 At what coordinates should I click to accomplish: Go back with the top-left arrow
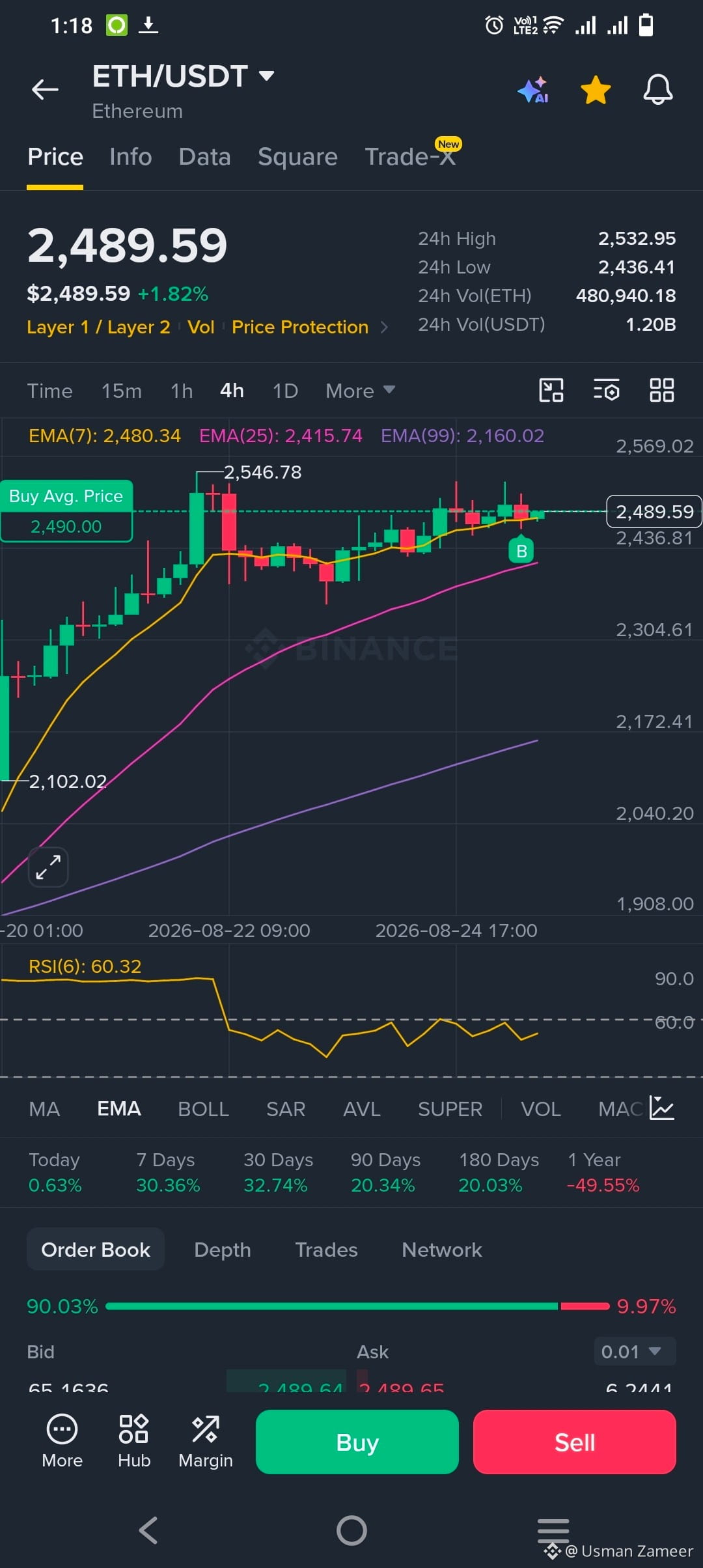45,89
